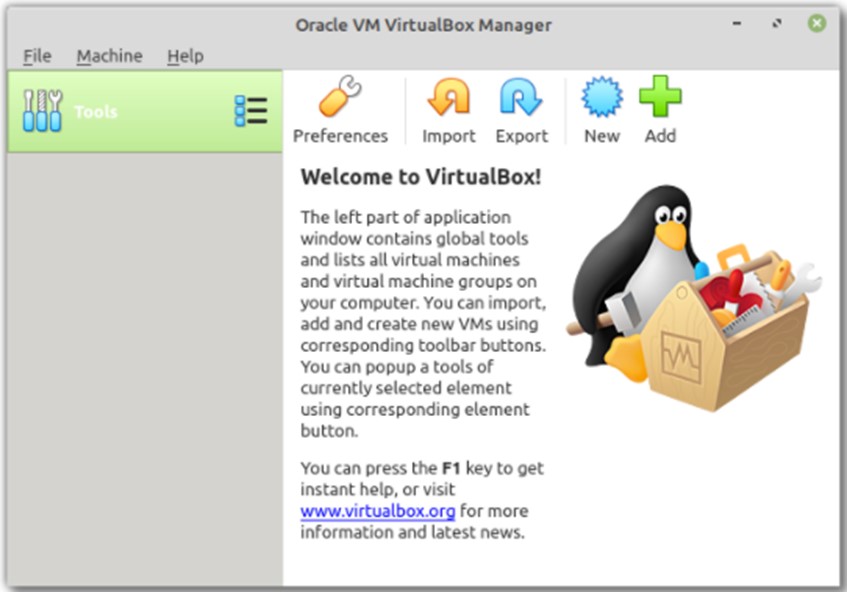Minimize the VirtualBox Manager window
Image resolution: width=847 pixels, height=592 pixels.
point(737,24)
